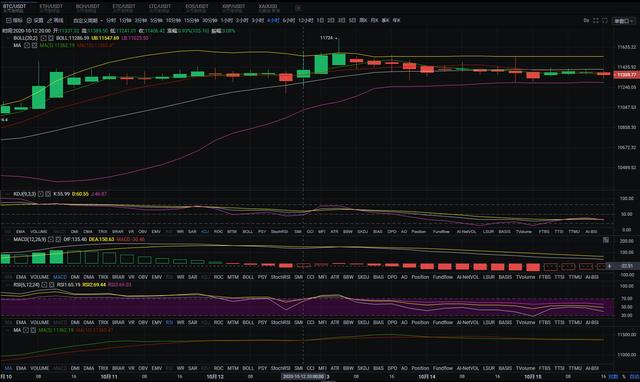
Task: Select LSUR in the KDJ panel indicator row
Action: tap(488, 231)
